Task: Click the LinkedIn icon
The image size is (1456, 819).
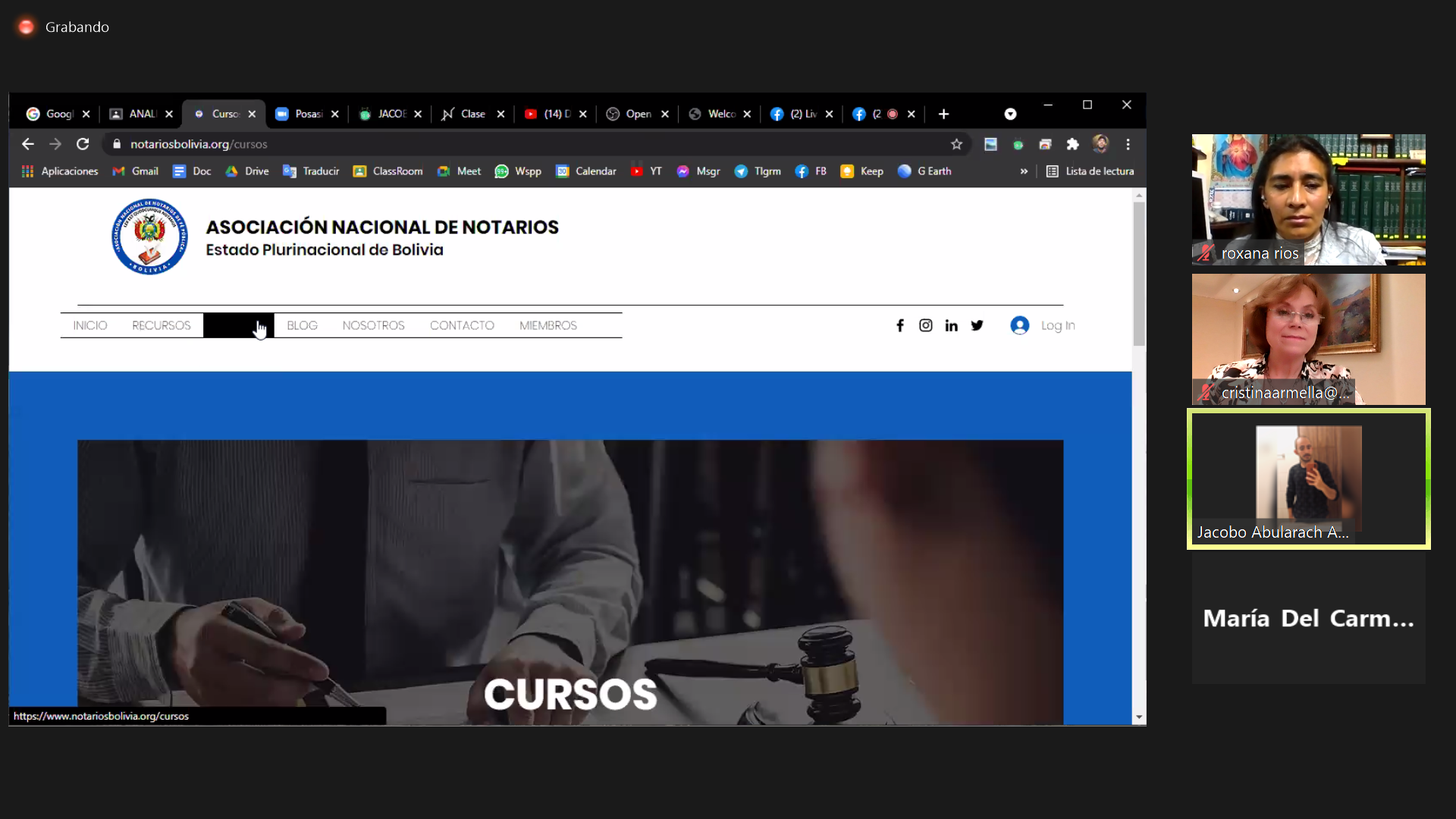Action: point(951,325)
